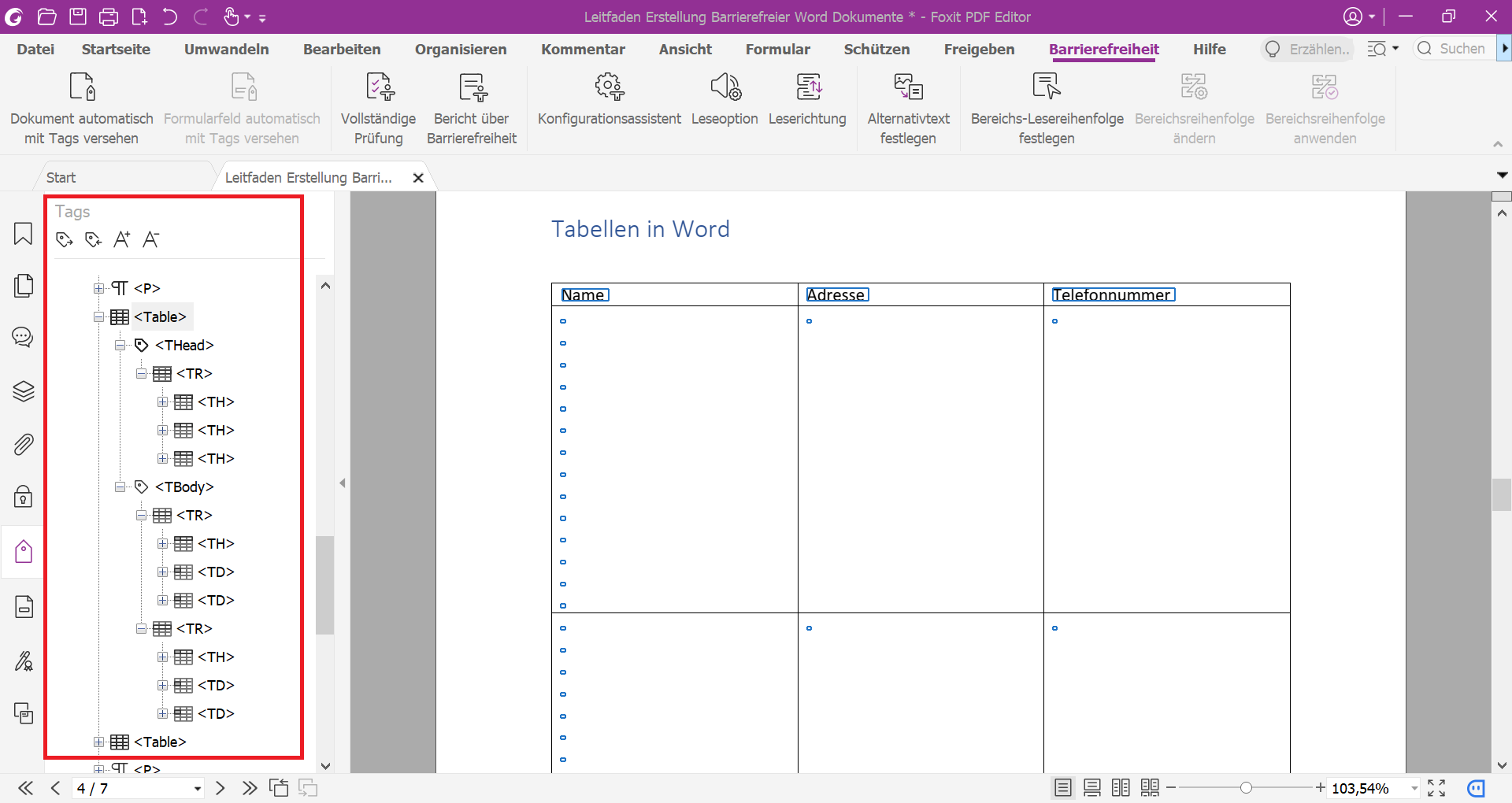Close the Leitfaden Erstellung document tab
This screenshot has height=803, width=1512.
coord(418,178)
